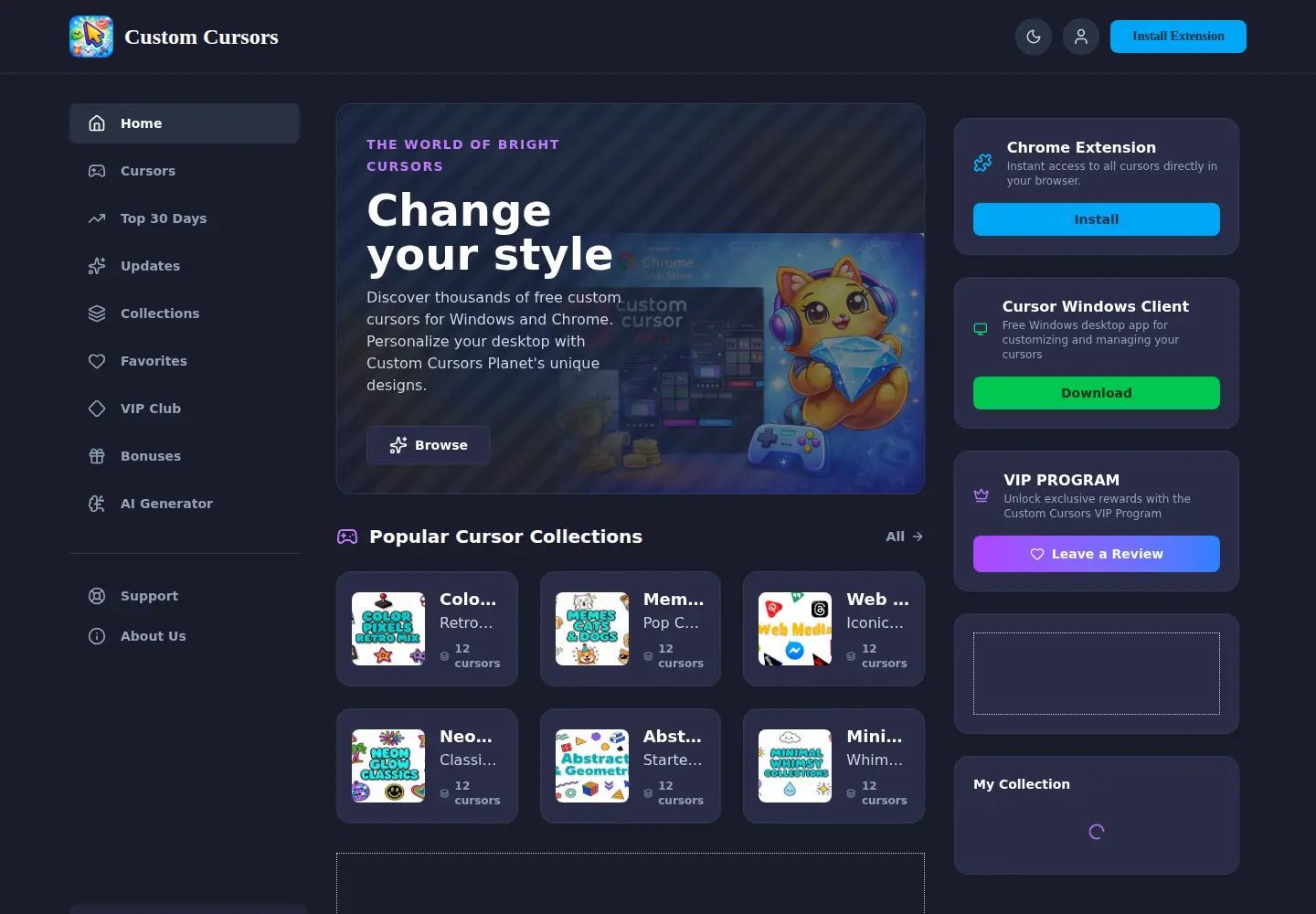Click the Change your style headline
Screen dimensions: 1316x914
tap(490, 232)
